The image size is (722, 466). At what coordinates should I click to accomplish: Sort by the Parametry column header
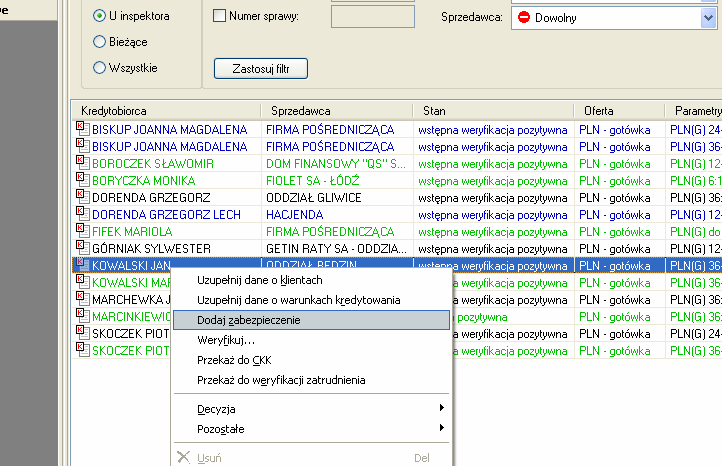[693, 111]
